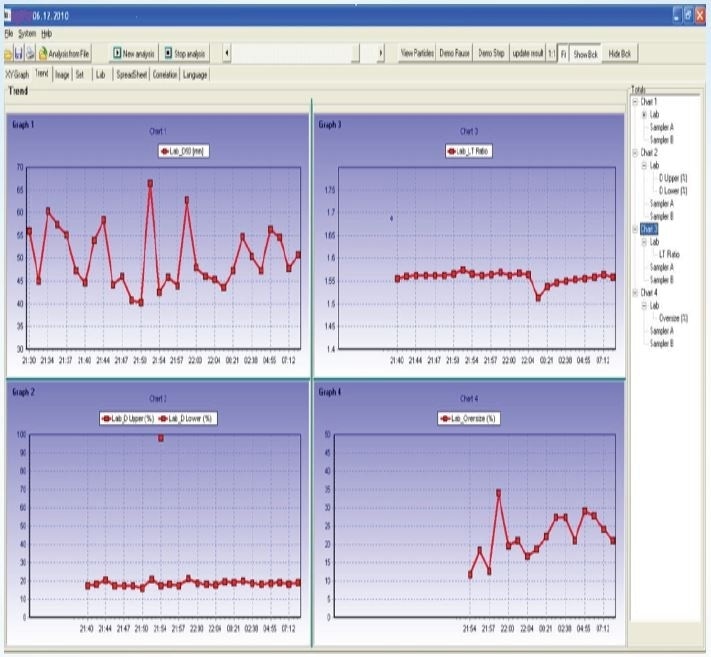The image size is (711, 657).
Task: Click the Lab_Oversize (%) legend in Chart 4
Action: [x=469, y=418]
